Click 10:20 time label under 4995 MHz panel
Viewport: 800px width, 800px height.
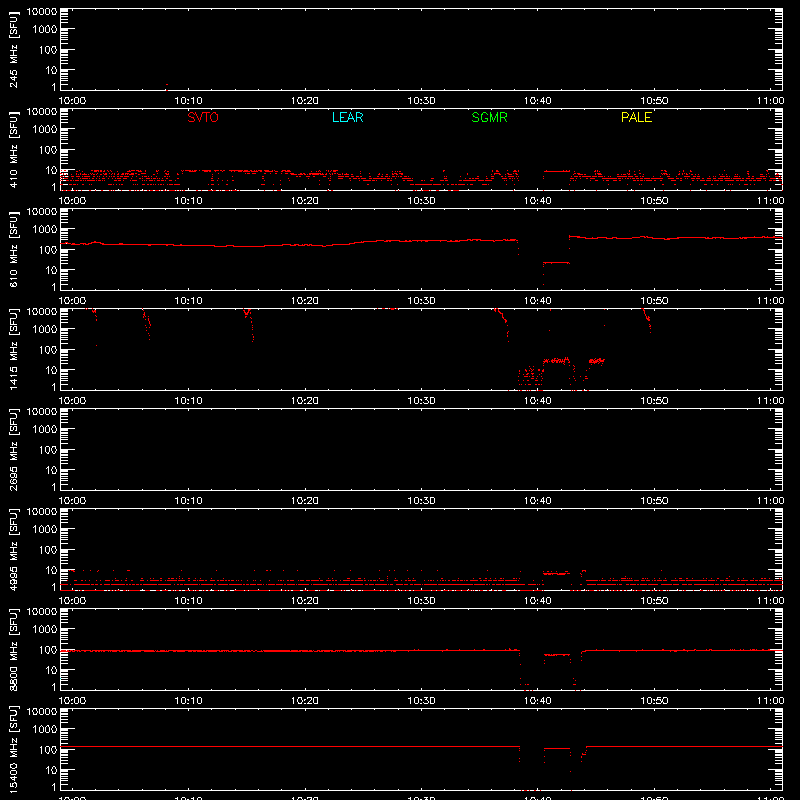(x=305, y=601)
